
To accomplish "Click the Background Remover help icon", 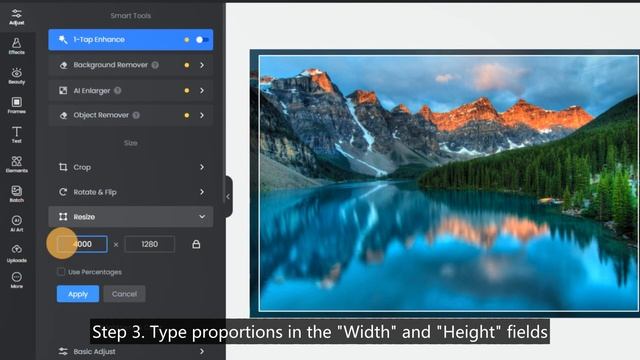I will [x=155, y=65].
